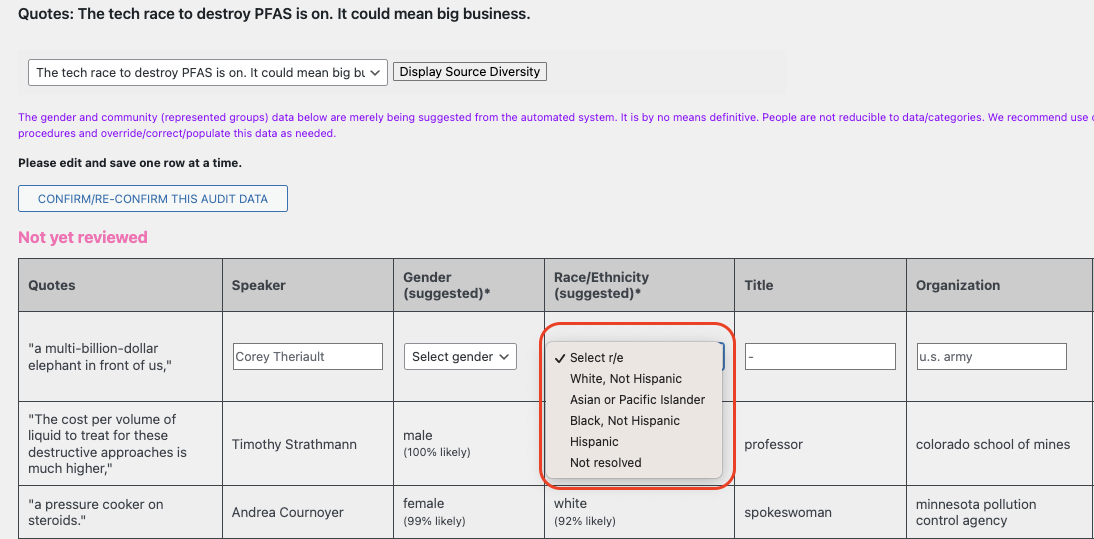1094x539 pixels.
Task: Click the Organization column header
Action: click(958, 285)
